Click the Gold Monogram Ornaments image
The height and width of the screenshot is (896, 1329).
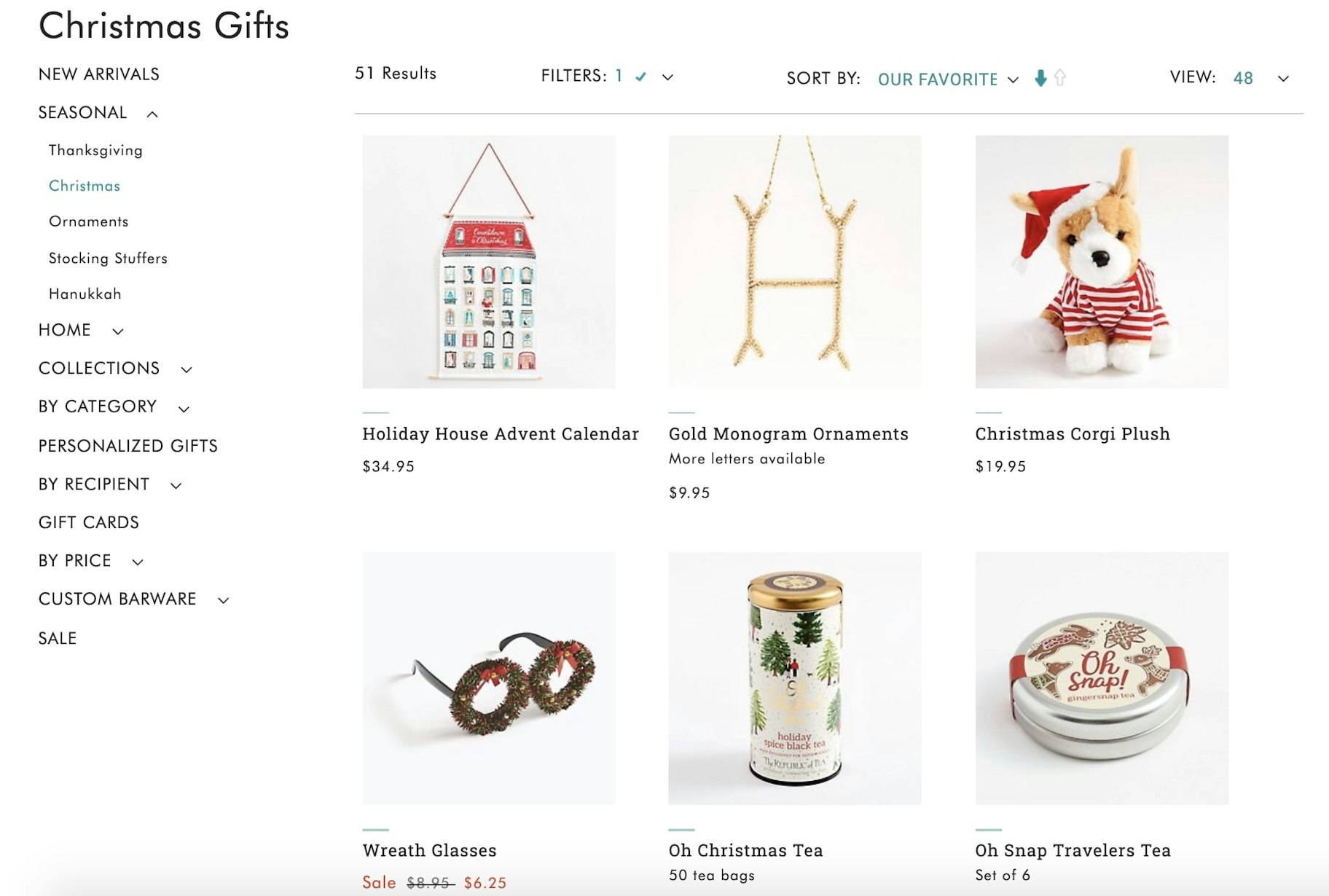point(795,262)
